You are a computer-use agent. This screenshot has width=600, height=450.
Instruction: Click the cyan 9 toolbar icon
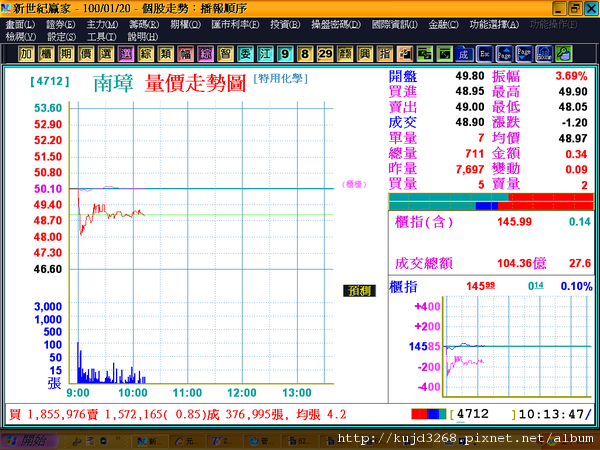[x=285, y=54]
